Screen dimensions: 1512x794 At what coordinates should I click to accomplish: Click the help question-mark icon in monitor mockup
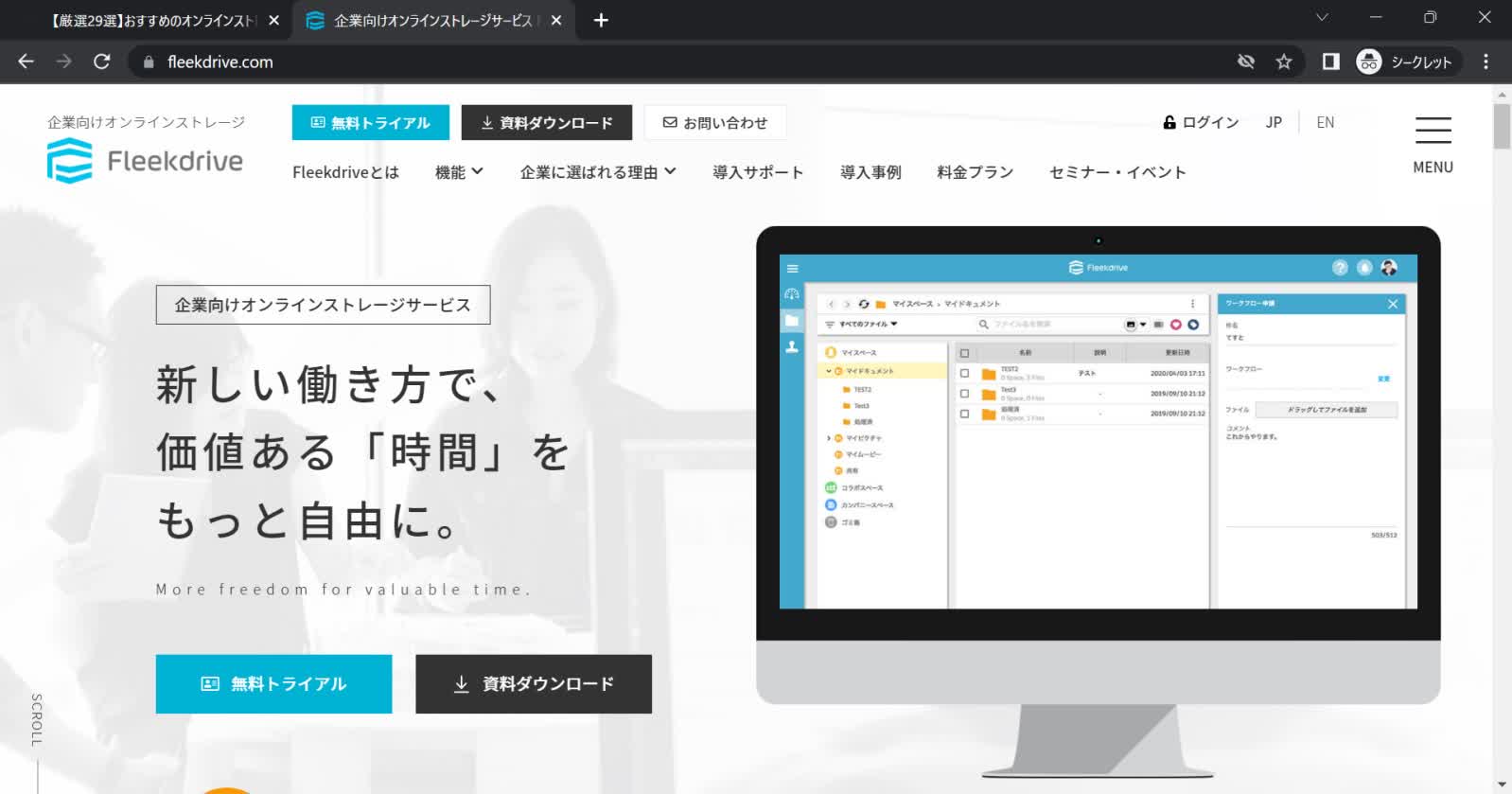tap(1340, 268)
